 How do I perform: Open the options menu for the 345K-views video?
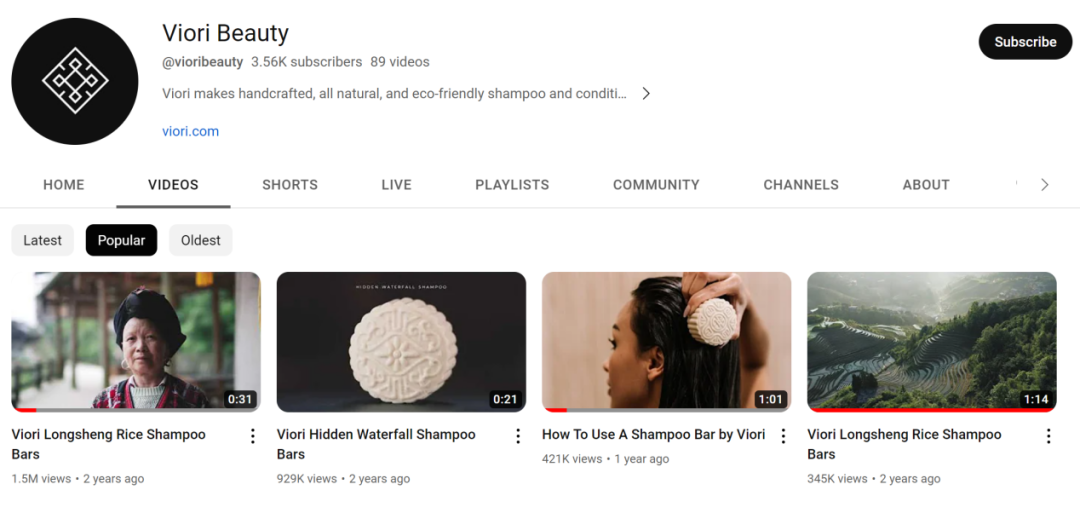coord(1048,436)
